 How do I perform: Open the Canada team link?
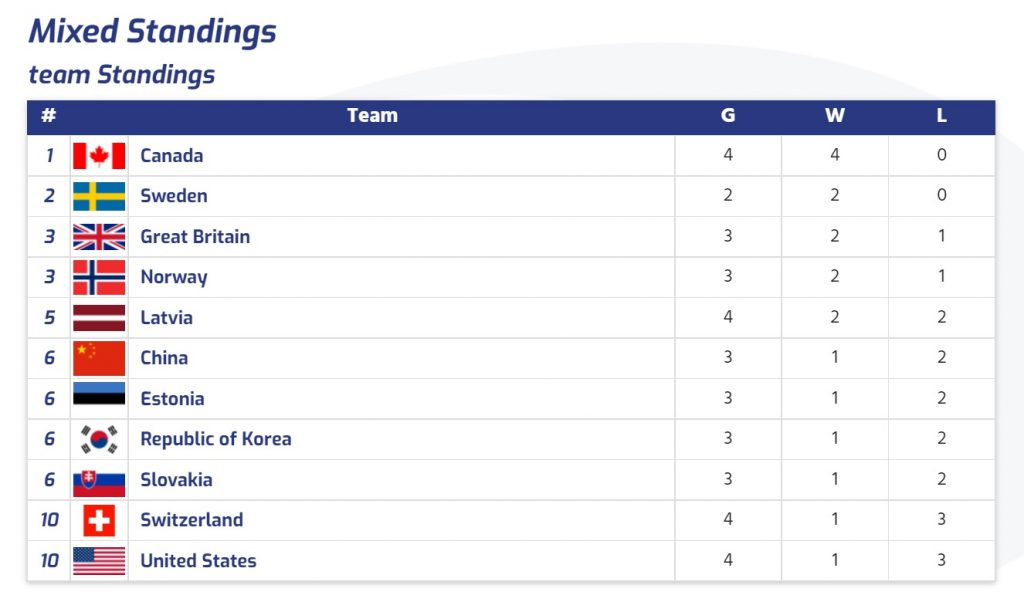172,155
